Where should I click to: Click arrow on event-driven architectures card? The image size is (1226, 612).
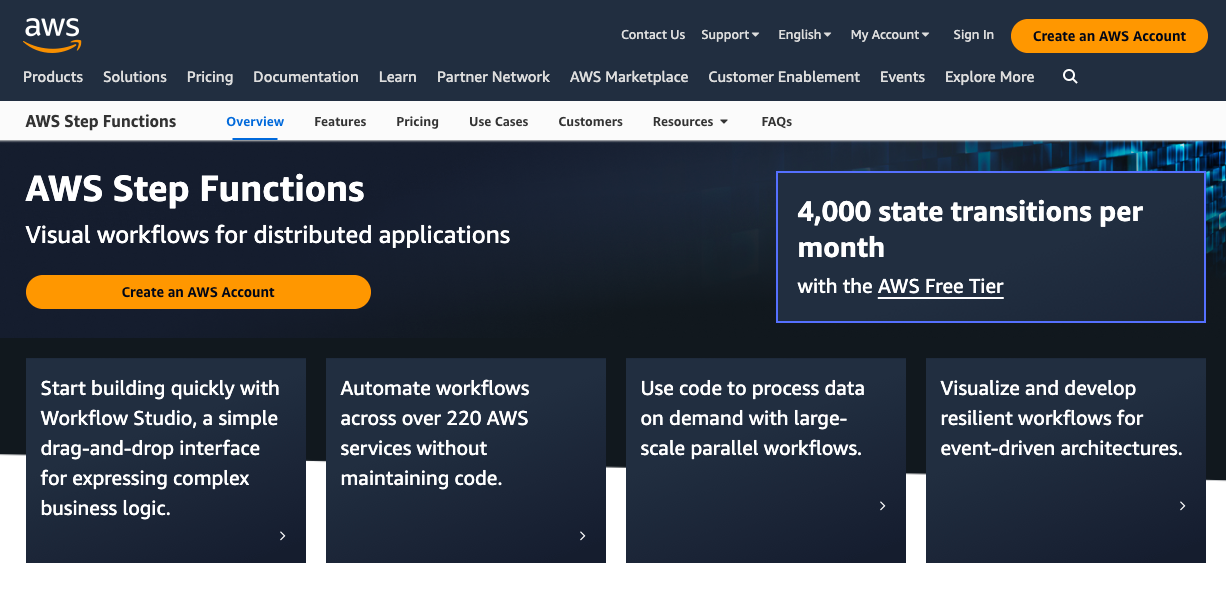pyautogui.click(x=1183, y=506)
